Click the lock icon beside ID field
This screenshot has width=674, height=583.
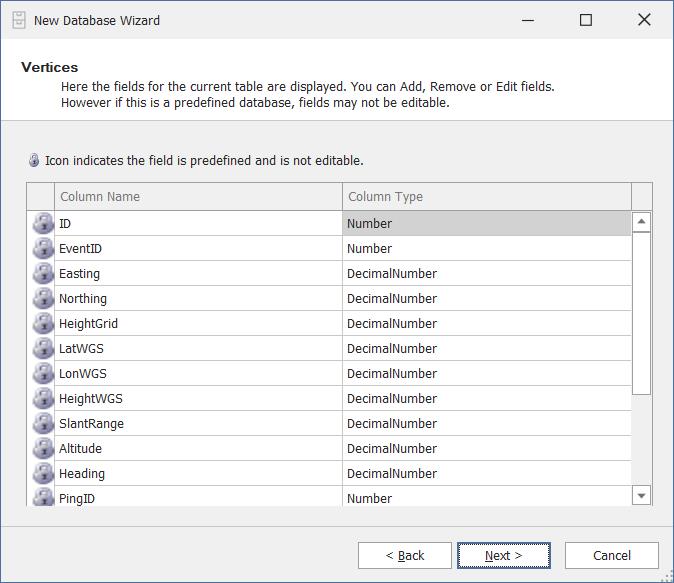point(43,223)
